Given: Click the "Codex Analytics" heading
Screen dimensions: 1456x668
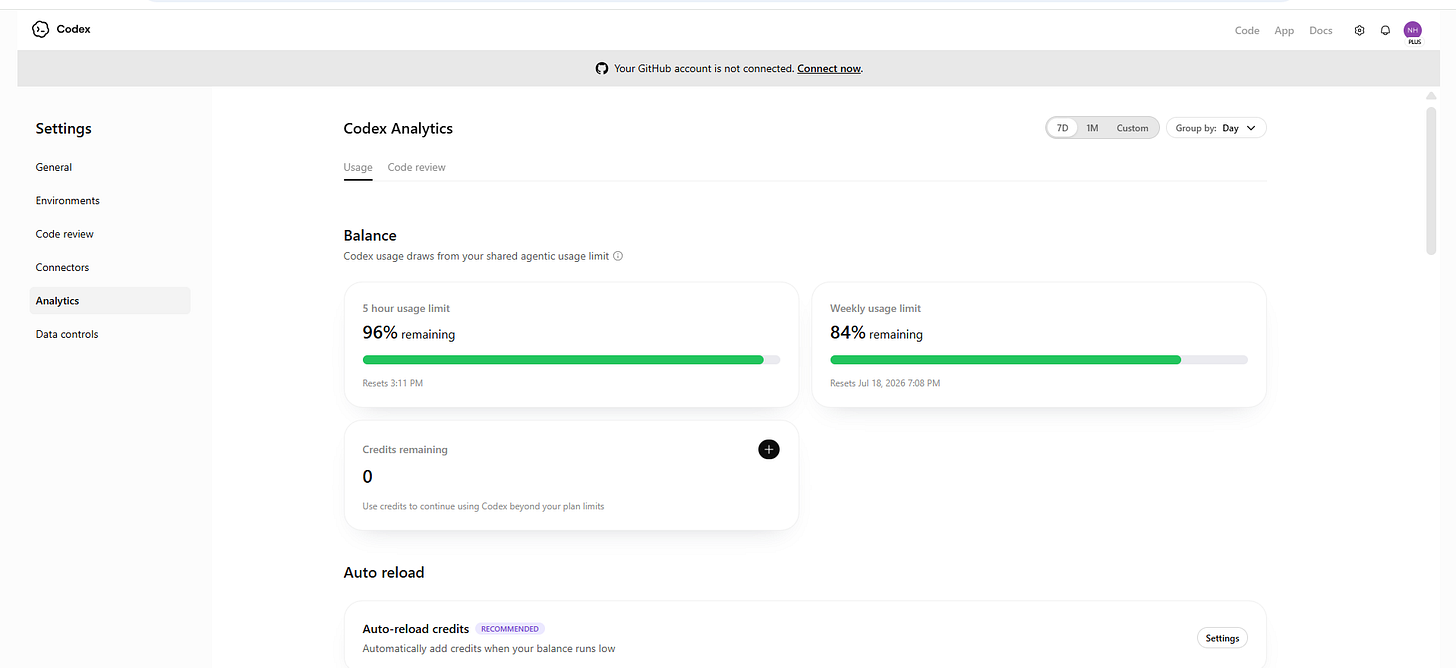Looking at the screenshot, I should [x=398, y=128].
